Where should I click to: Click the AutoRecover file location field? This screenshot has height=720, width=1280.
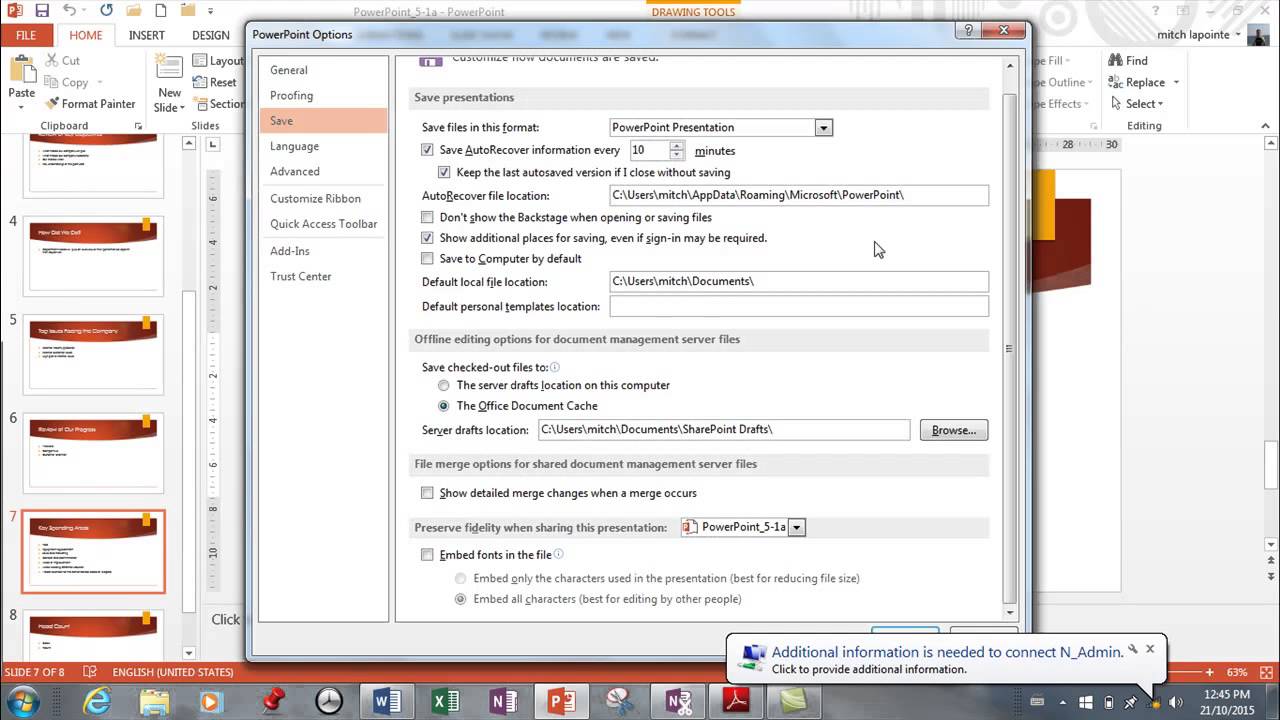click(x=799, y=195)
